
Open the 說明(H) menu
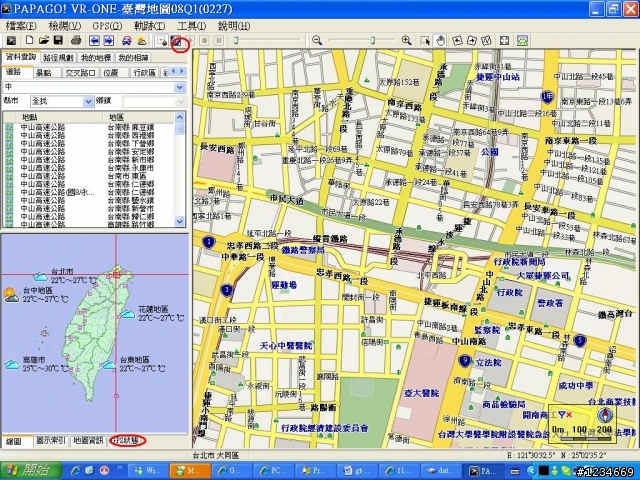click(x=234, y=26)
